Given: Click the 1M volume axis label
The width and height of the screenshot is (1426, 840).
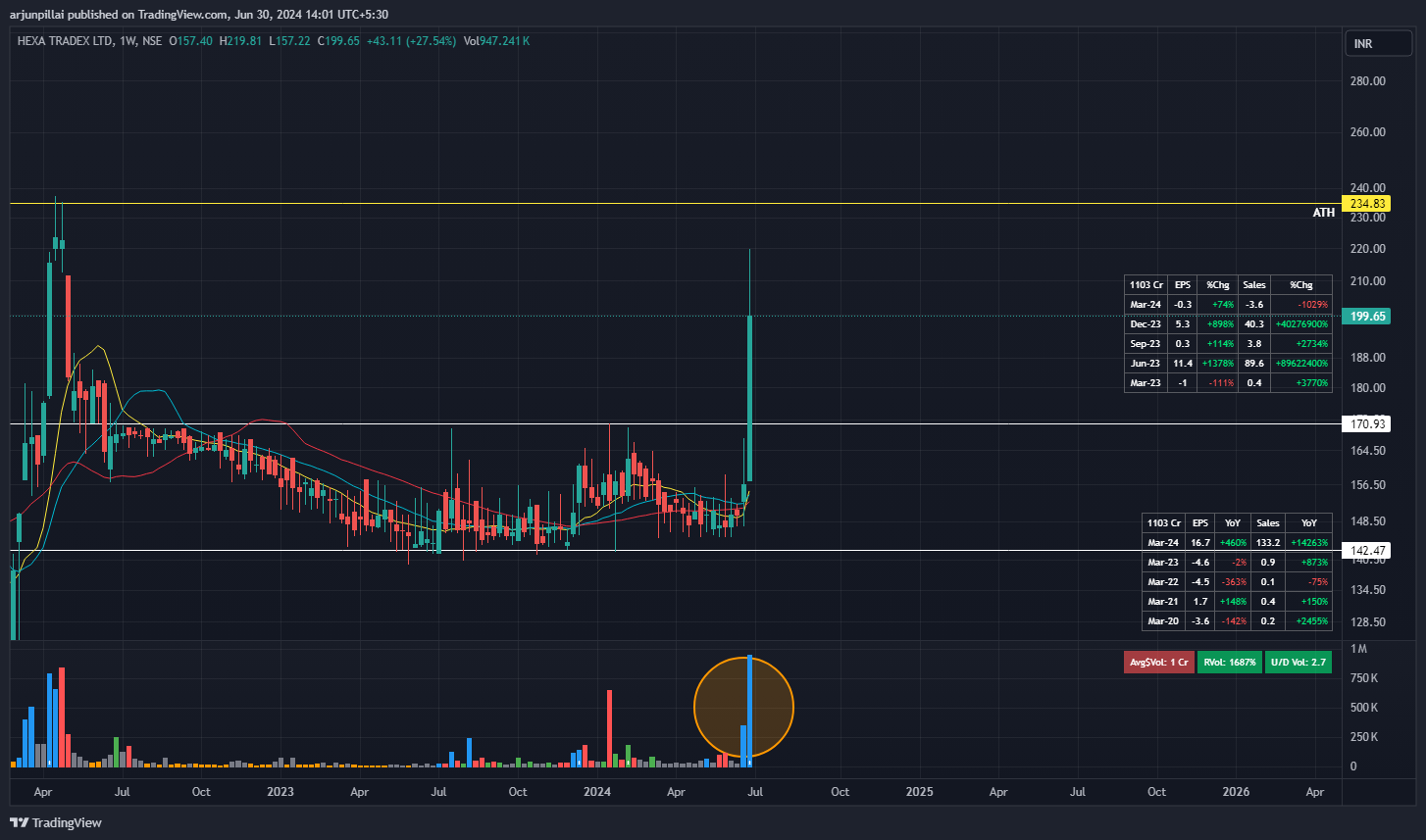Looking at the screenshot, I should point(1359,649).
